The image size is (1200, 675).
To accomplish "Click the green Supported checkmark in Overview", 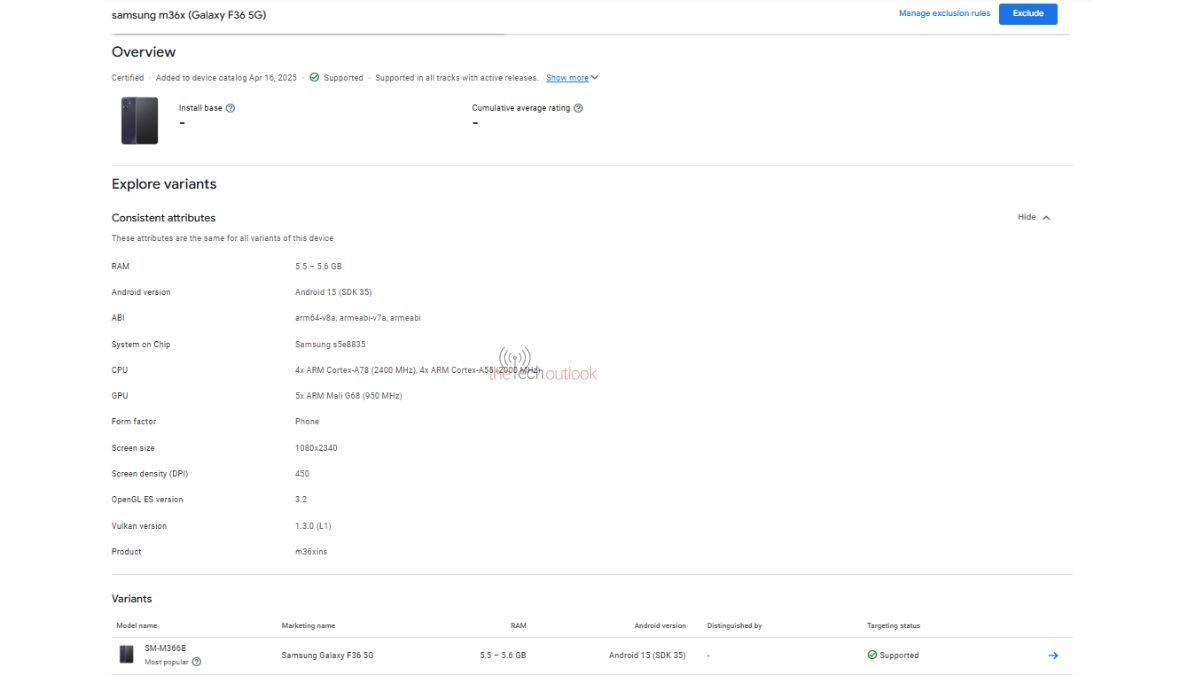I will (x=314, y=78).
